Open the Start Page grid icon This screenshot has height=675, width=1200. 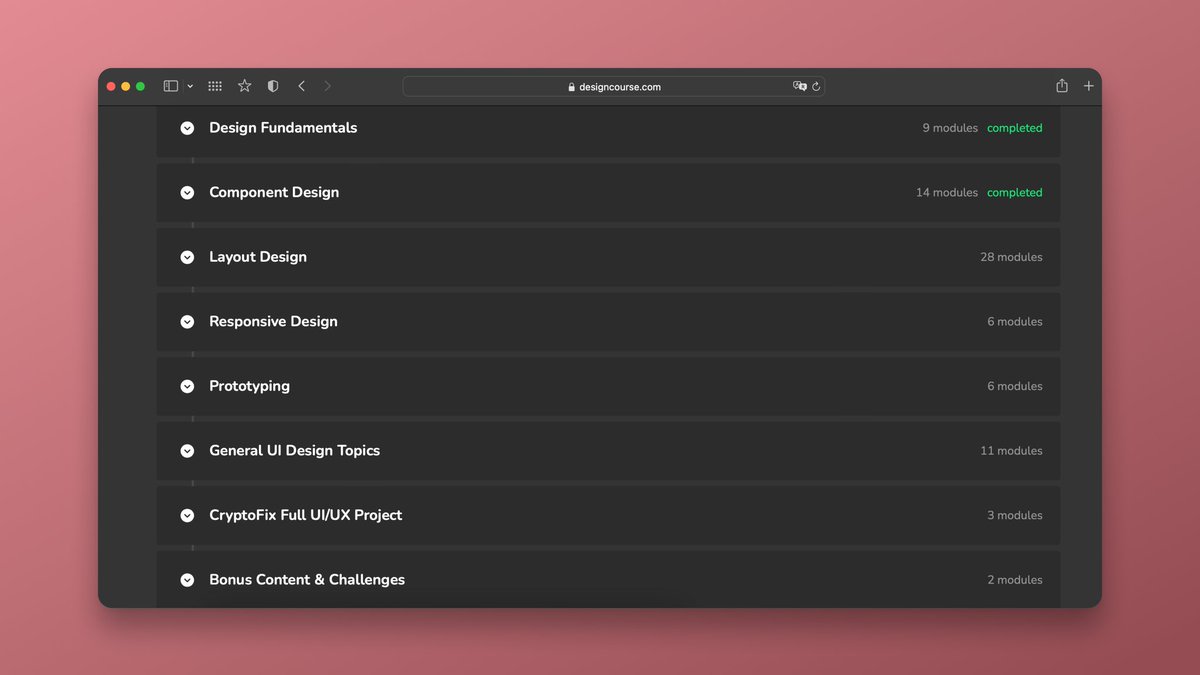(215, 86)
